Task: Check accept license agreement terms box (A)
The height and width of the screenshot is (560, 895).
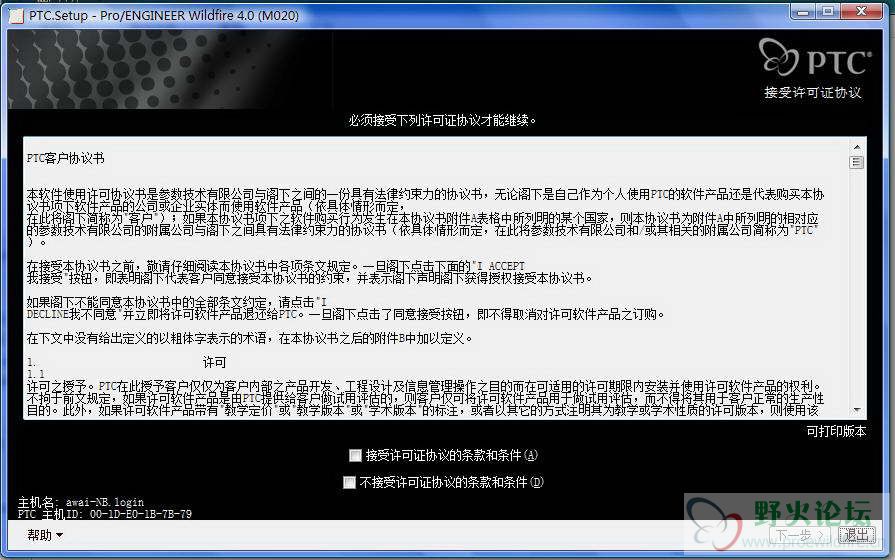Action: coord(355,455)
